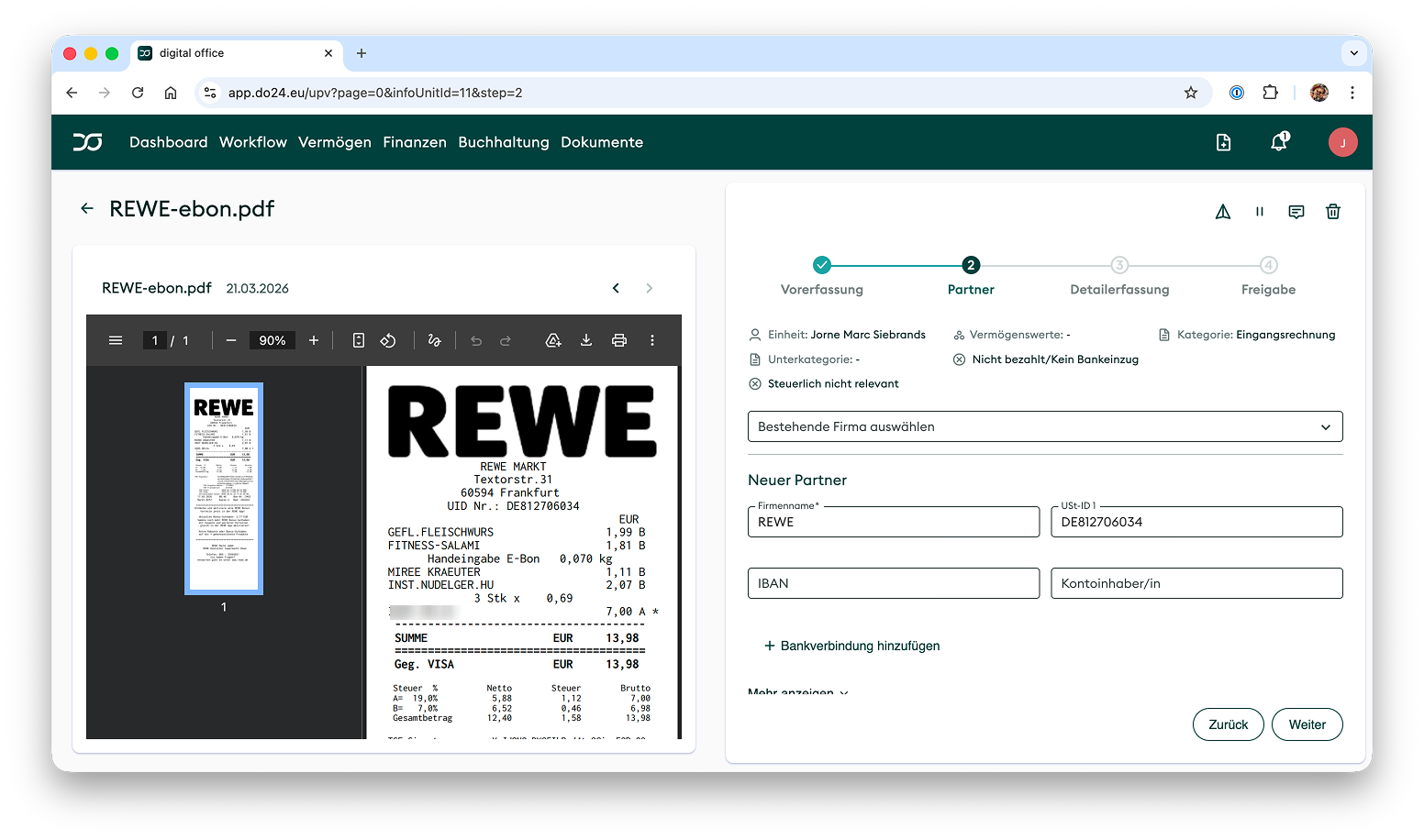Go to Vorerfassung step

click(822, 276)
